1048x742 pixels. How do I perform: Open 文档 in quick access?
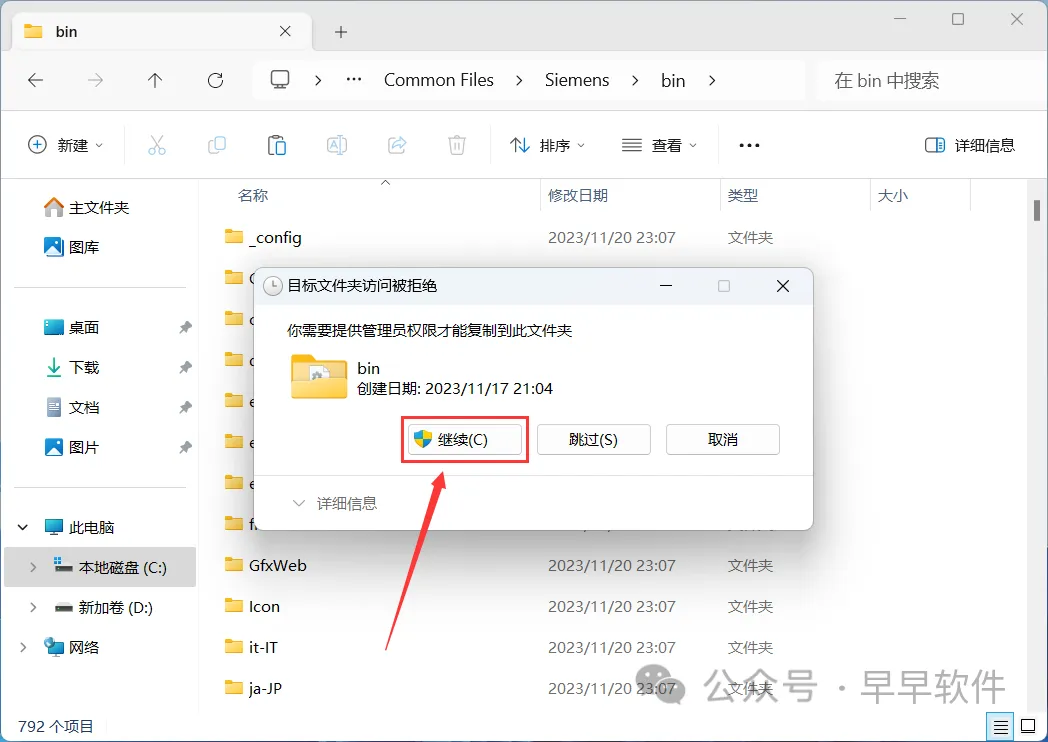(84, 407)
